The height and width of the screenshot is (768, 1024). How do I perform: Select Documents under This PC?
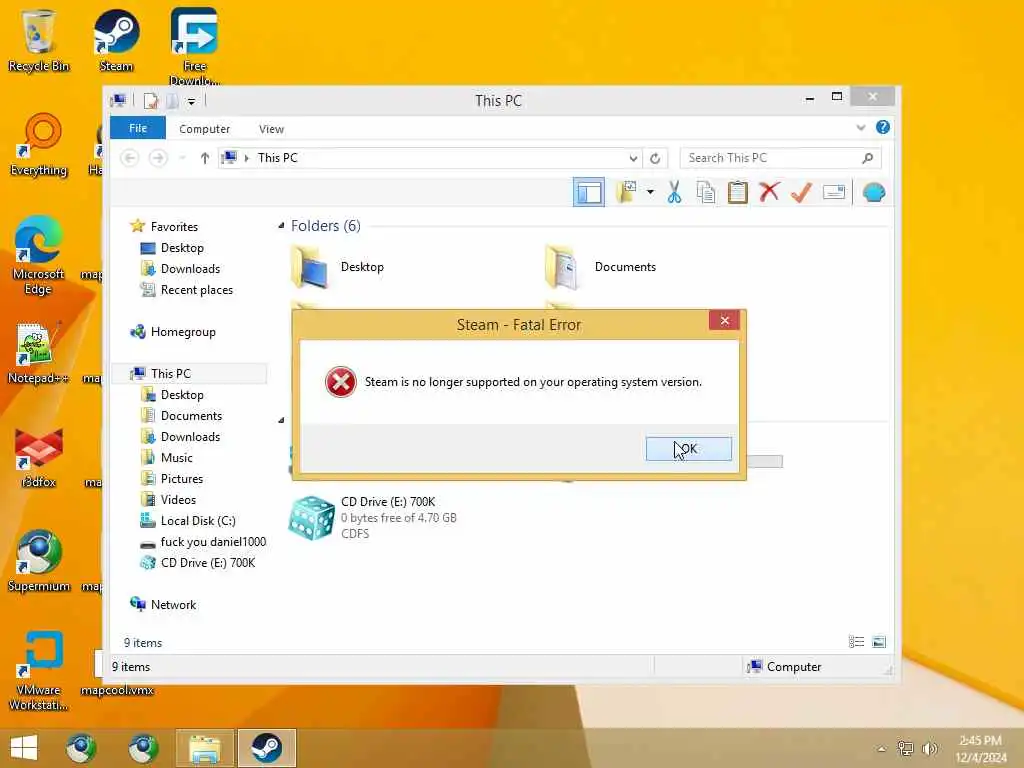(x=191, y=416)
